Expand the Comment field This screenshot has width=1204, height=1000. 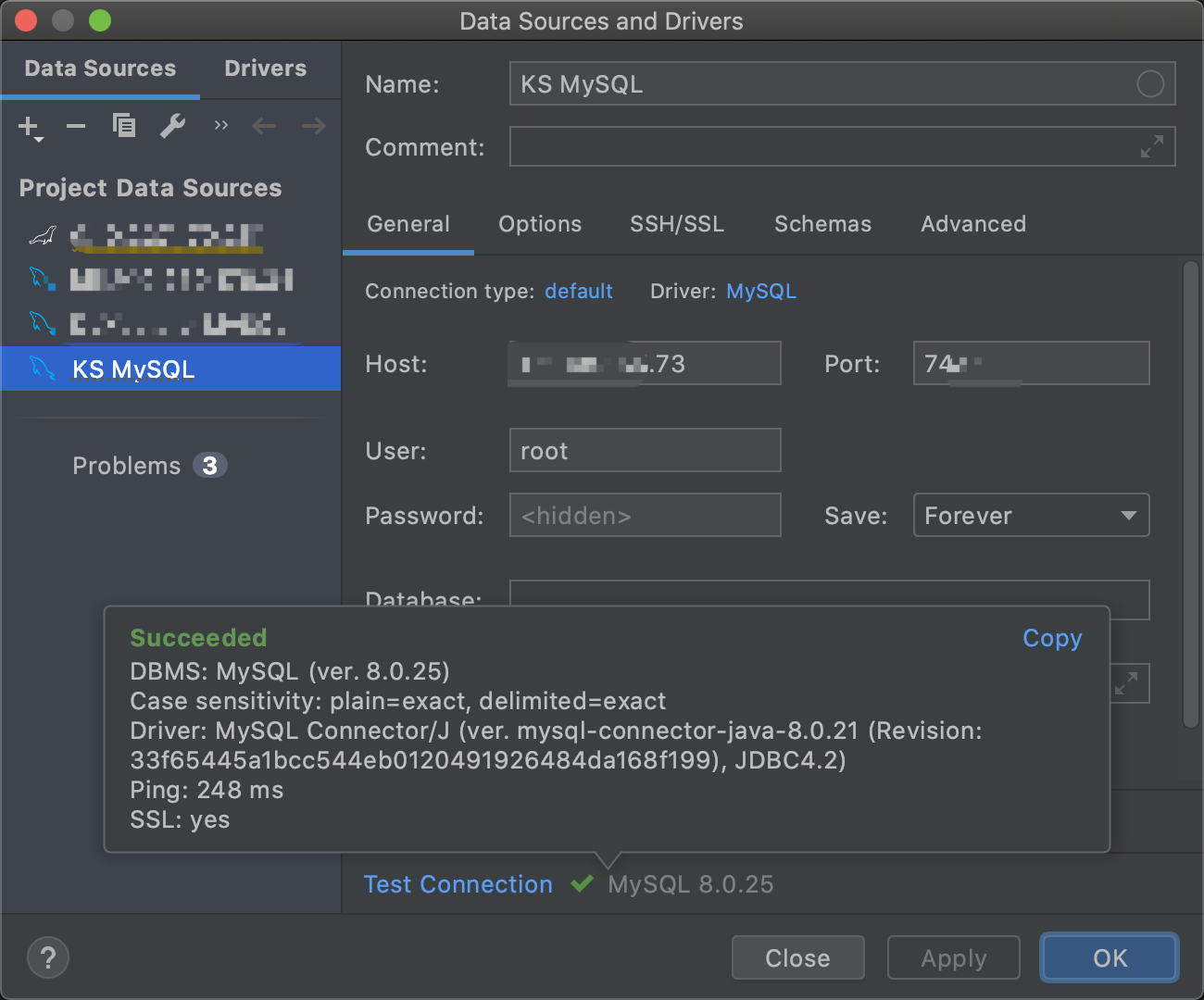[x=1151, y=146]
